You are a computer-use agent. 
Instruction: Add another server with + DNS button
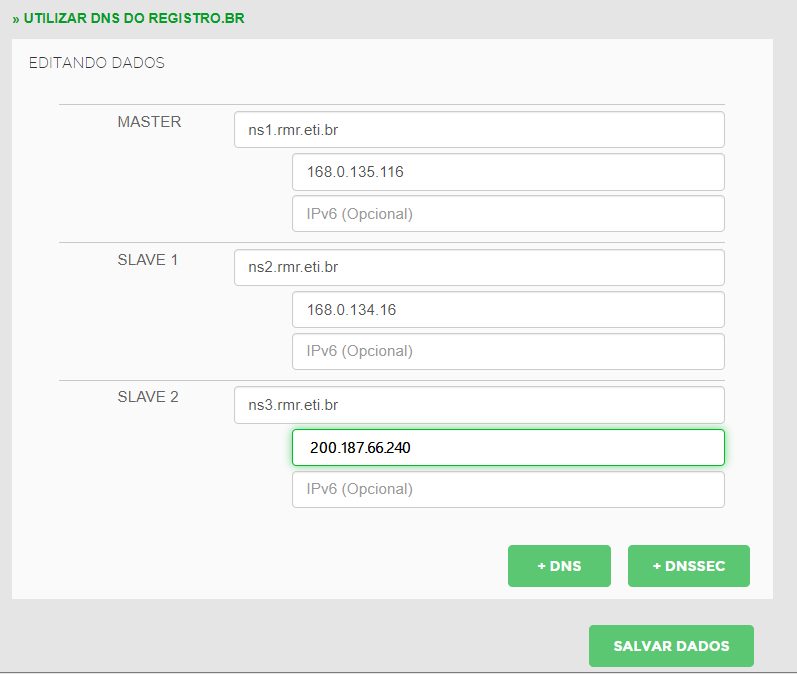point(559,566)
